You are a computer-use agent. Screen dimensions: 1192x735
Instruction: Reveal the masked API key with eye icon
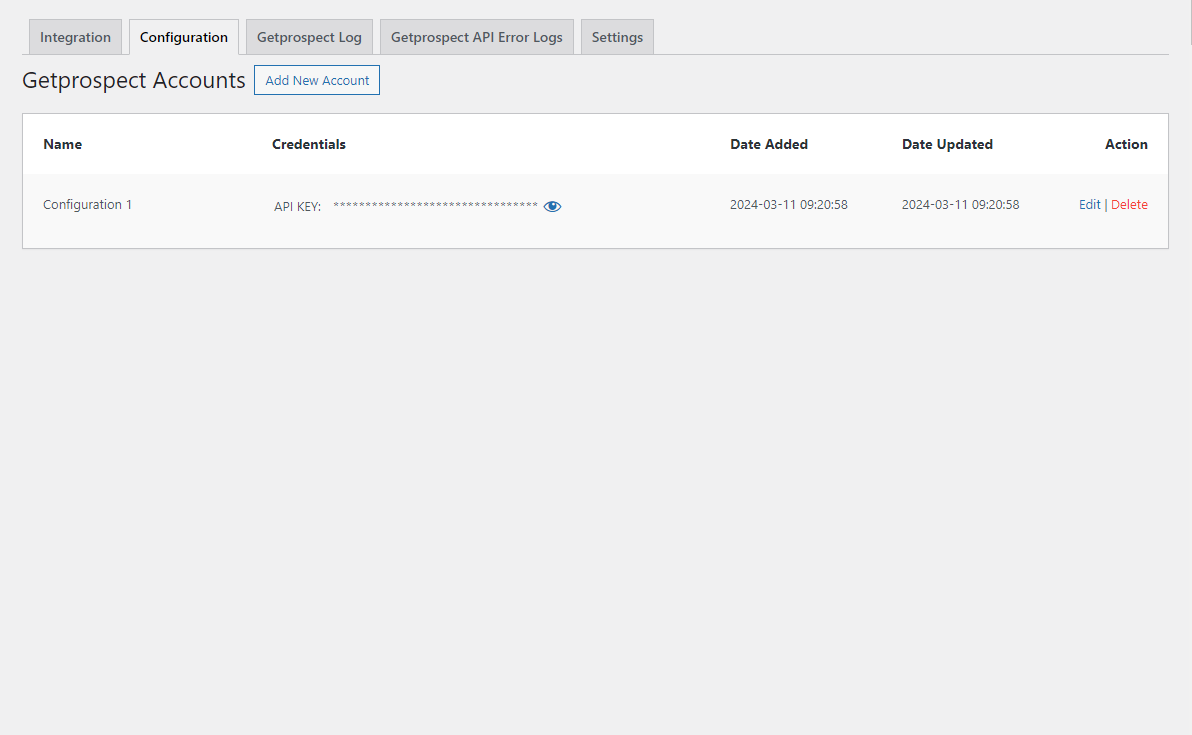click(552, 206)
